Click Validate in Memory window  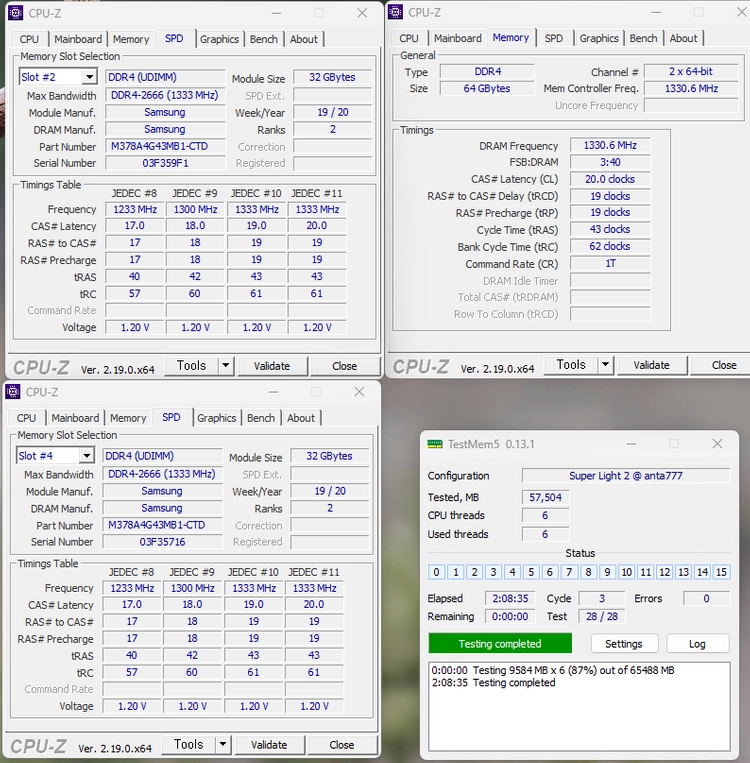(651, 364)
